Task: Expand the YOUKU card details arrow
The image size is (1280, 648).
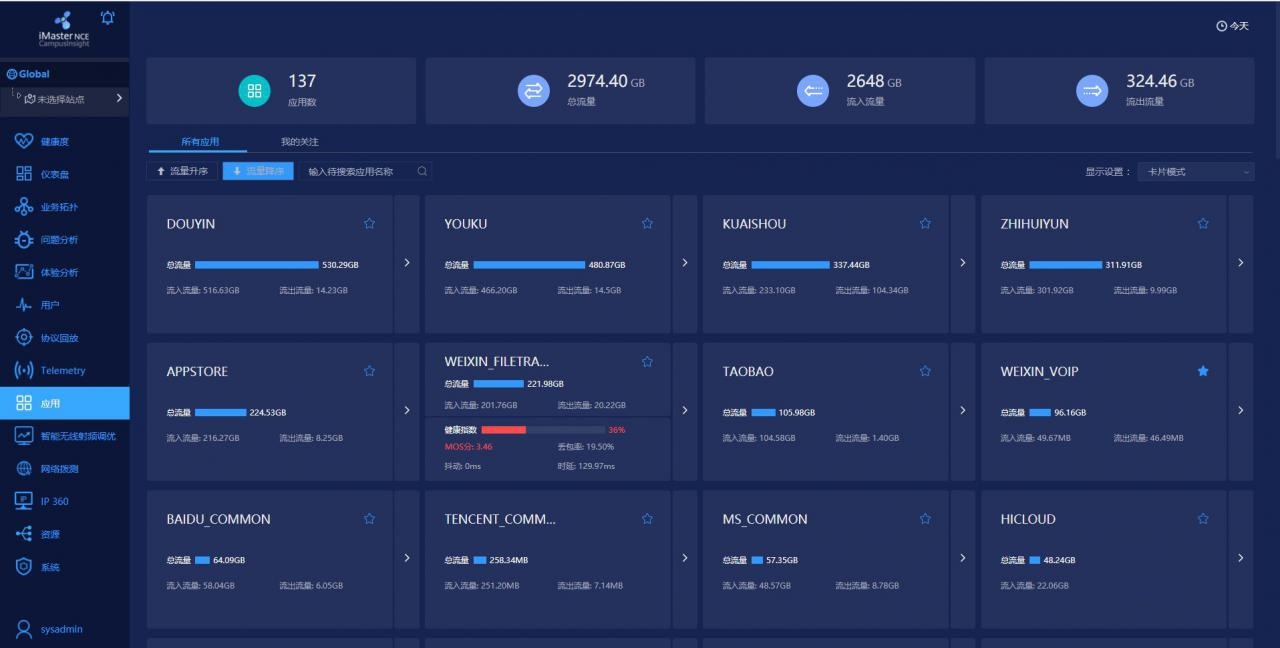Action: (685, 263)
